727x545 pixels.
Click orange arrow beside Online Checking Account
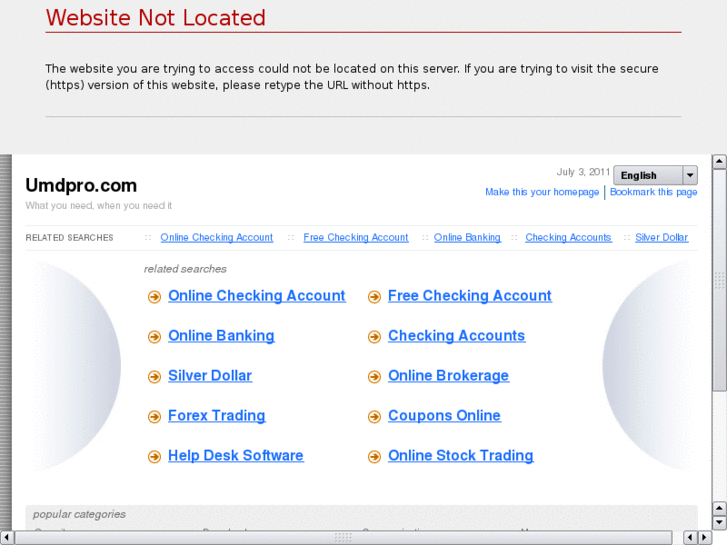coord(154,297)
